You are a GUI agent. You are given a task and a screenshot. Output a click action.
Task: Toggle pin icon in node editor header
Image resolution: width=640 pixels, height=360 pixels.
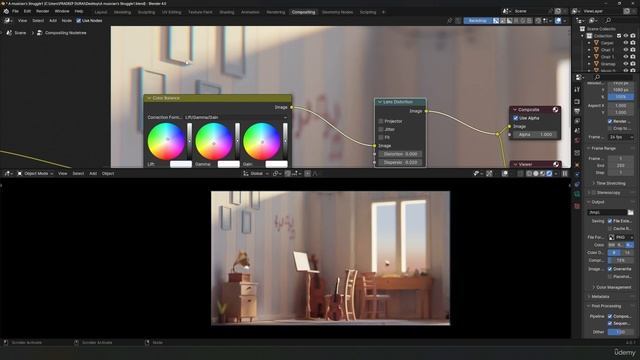pyautogui.click(x=449, y=20)
